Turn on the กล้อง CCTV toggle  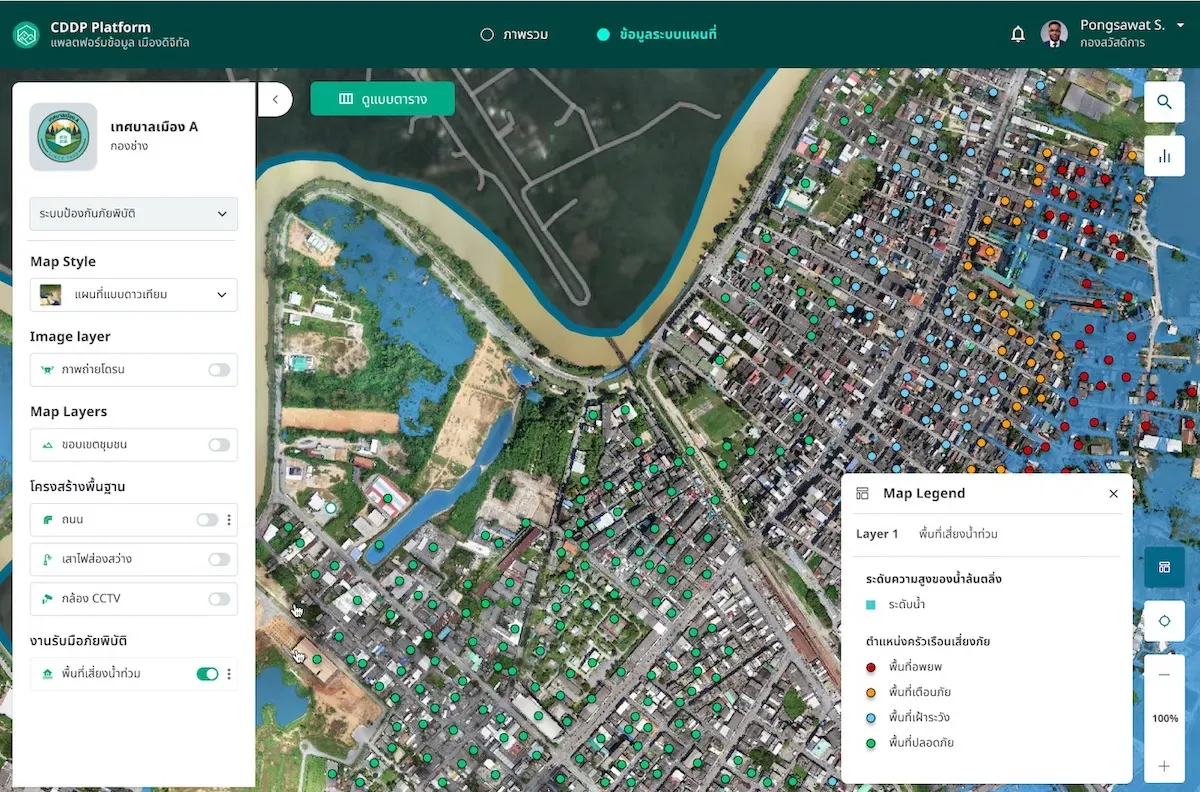219,599
